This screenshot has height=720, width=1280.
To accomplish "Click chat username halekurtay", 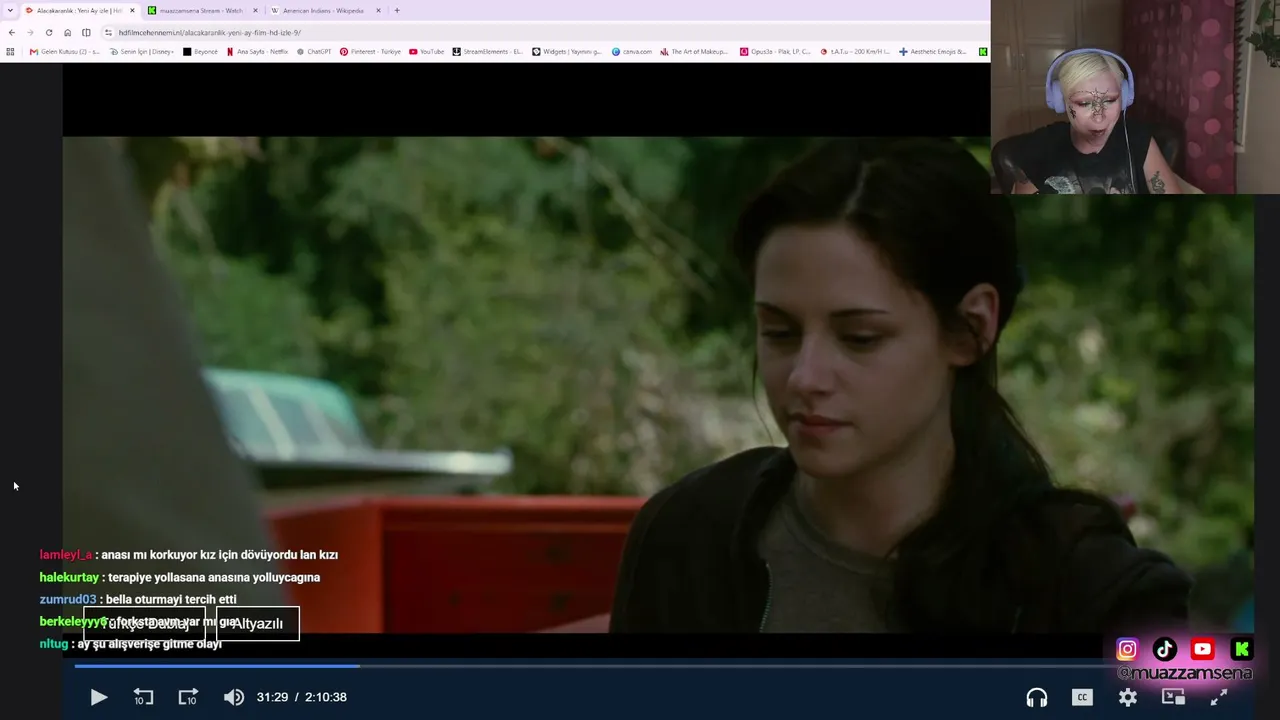I will tap(69, 577).
